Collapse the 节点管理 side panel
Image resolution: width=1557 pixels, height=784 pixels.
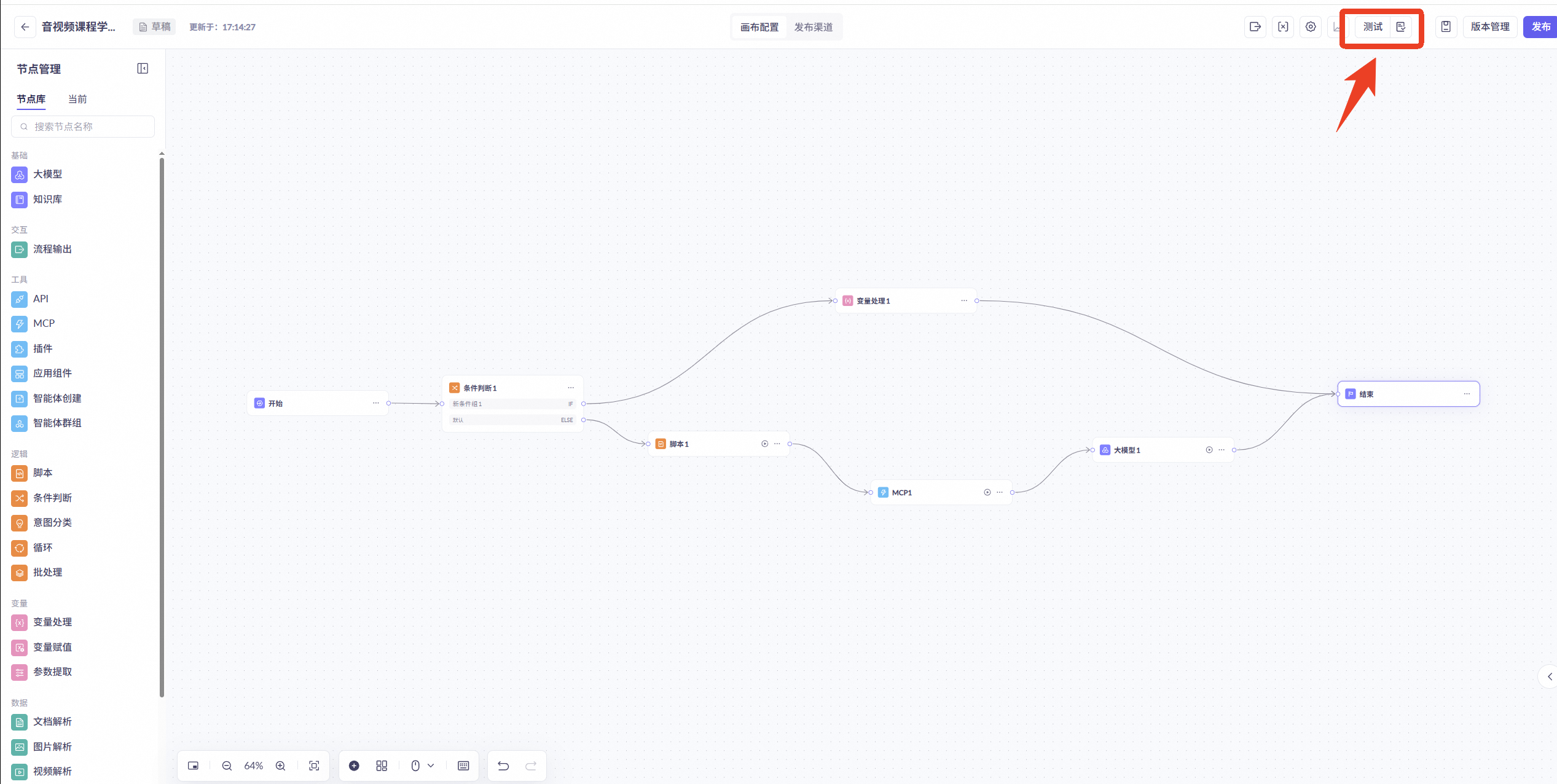pyautogui.click(x=143, y=69)
